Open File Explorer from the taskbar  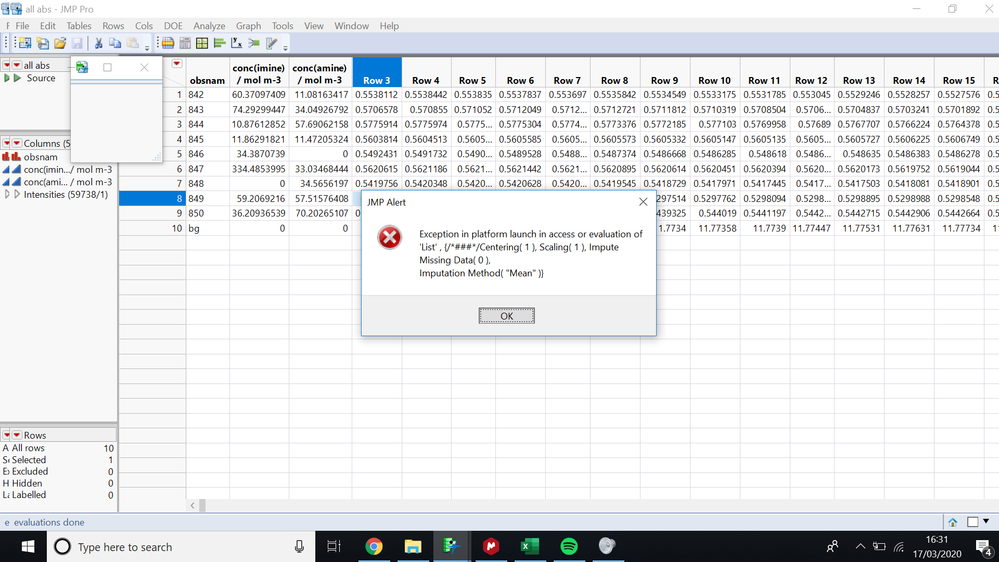tap(413, 546)
